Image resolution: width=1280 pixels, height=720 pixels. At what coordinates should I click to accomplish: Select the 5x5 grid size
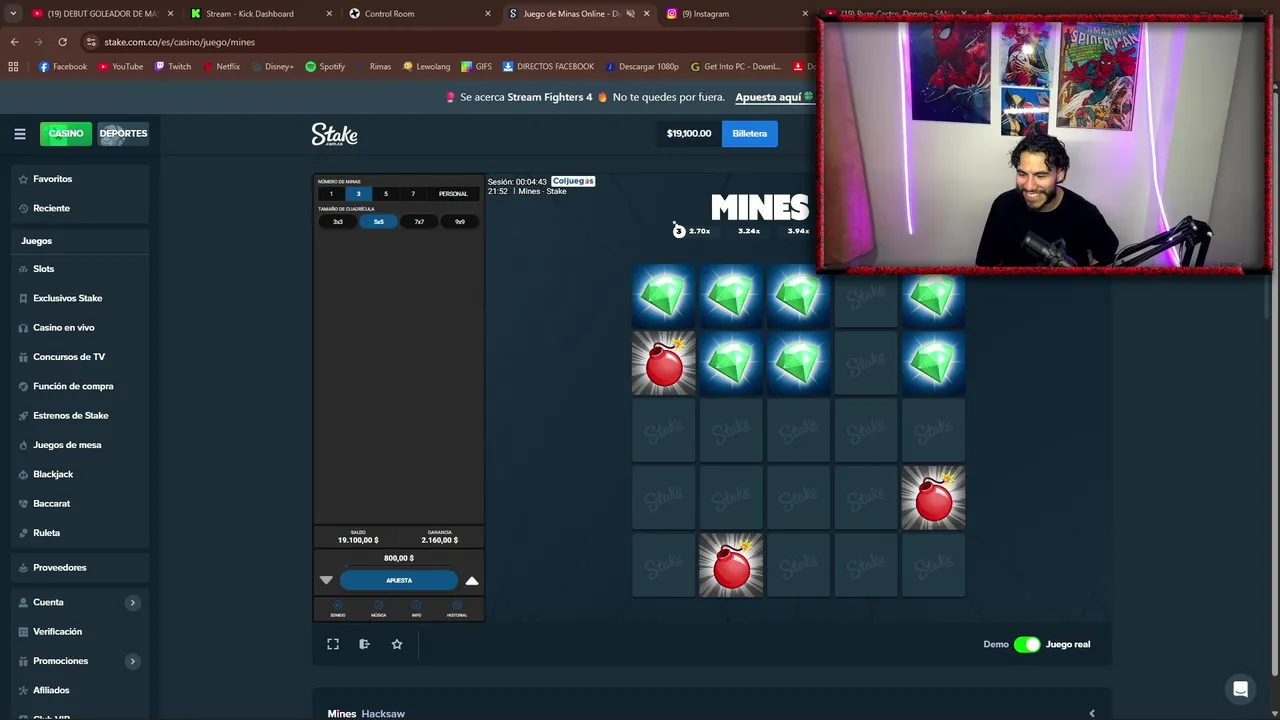point(378,222)
